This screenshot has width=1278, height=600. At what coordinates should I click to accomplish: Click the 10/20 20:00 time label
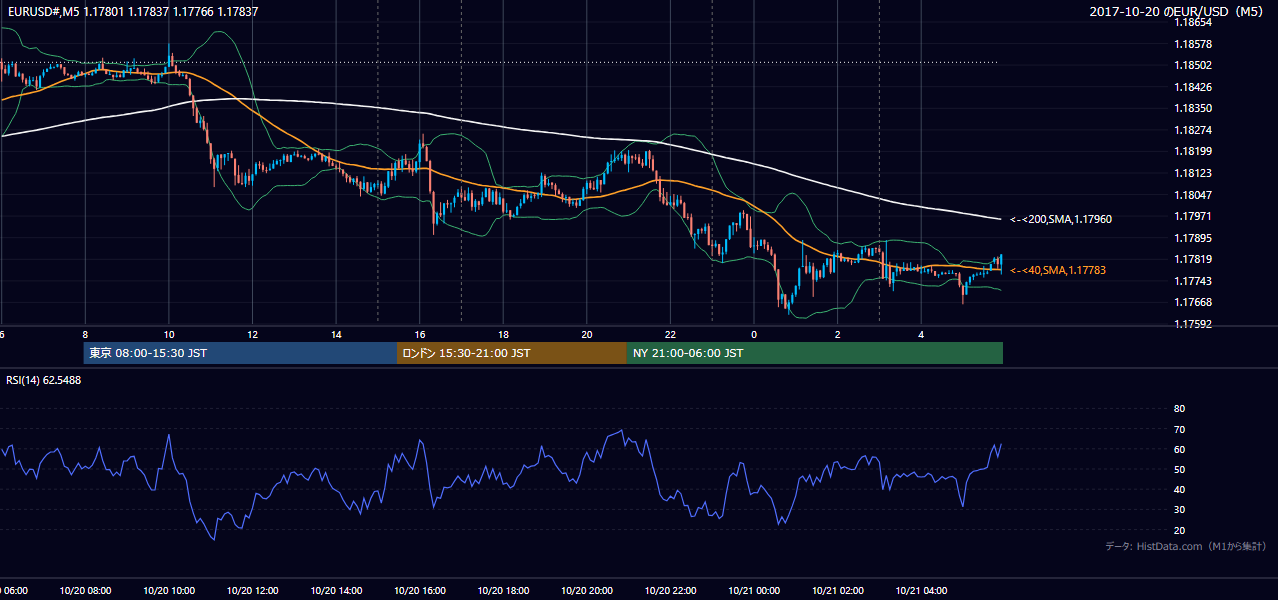click(x=586, y=592)
